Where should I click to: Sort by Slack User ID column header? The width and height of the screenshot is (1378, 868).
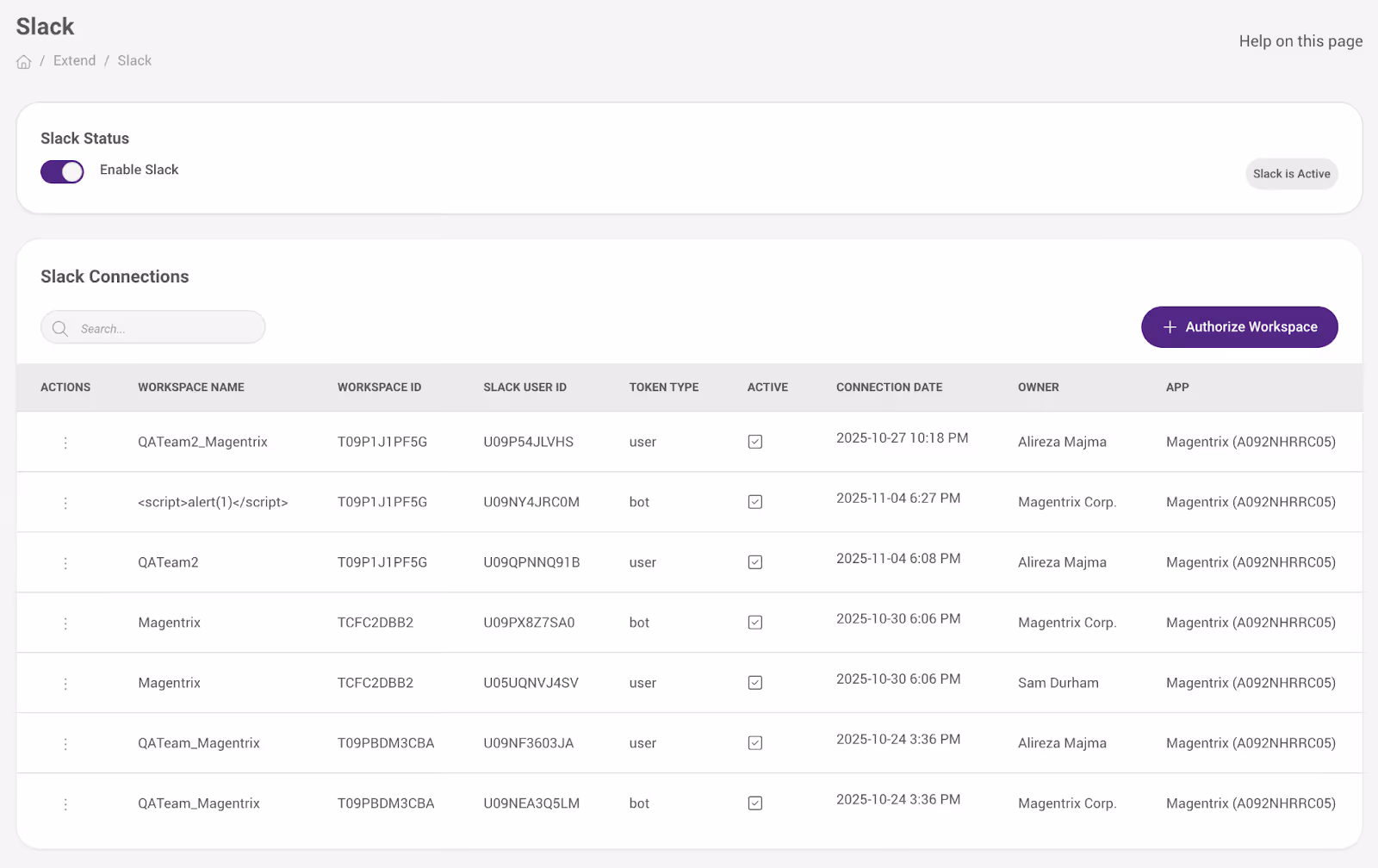(525, 387)
